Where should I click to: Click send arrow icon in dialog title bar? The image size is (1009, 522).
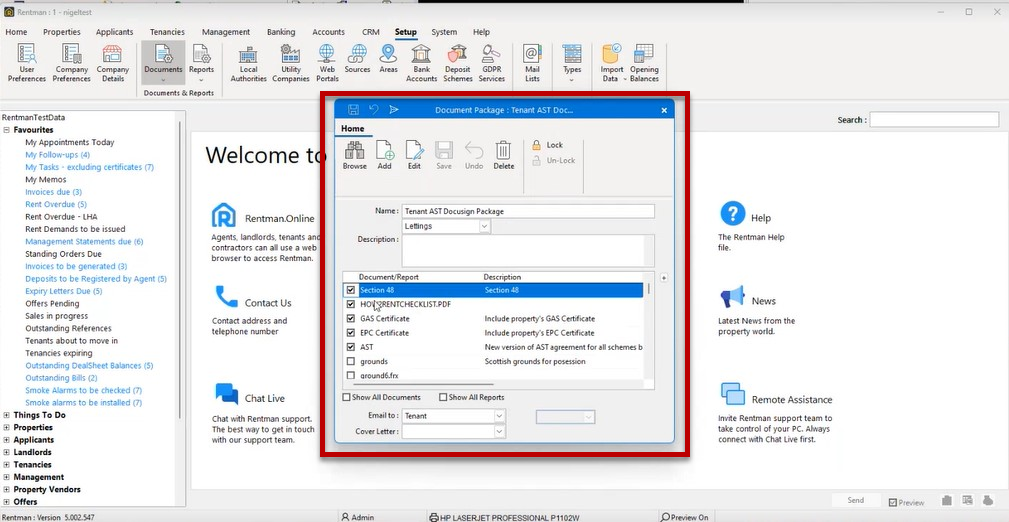pyautogui.click(x=394, y=110)
